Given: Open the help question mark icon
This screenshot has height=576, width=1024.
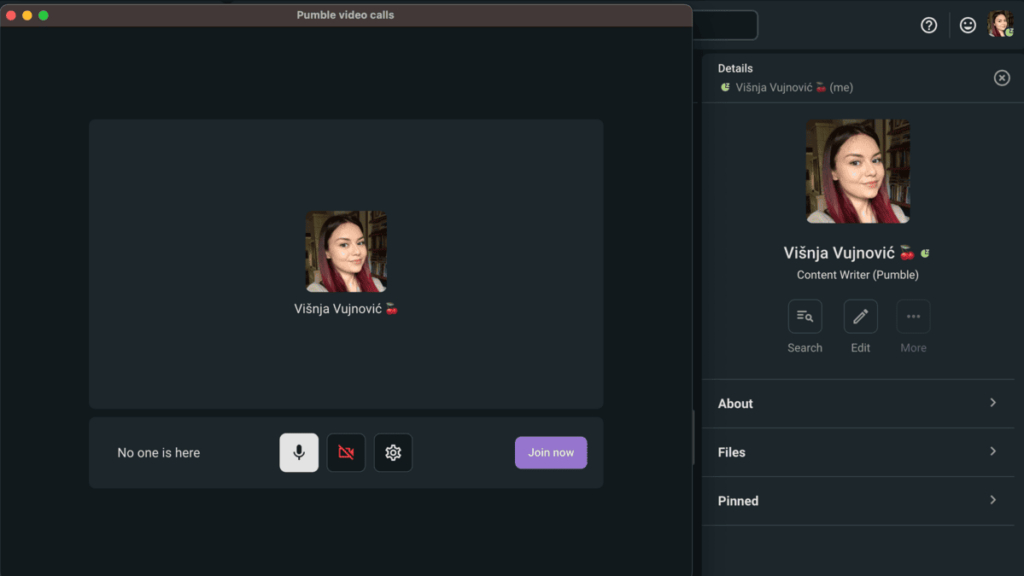Looking at the screenshot, I should [x=929, y=25].
